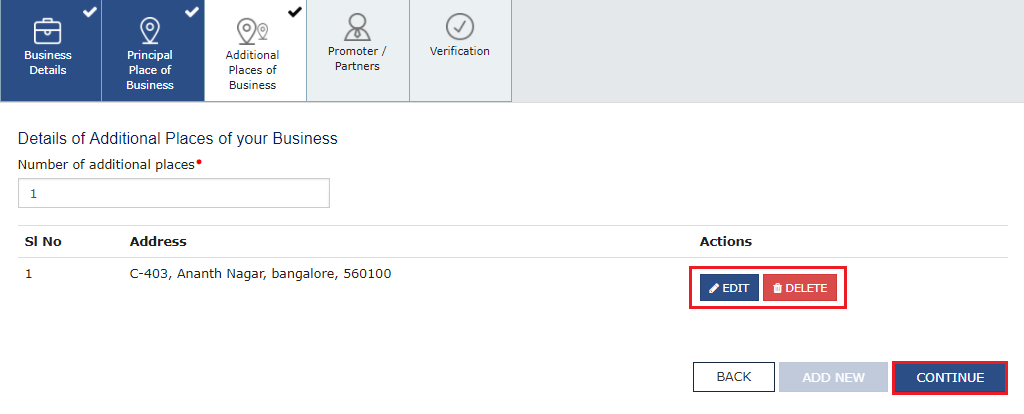This screenshot has height=414, width=1024.
Task: Click the person icon for Promoter / Partners
Action: (357, 26)
